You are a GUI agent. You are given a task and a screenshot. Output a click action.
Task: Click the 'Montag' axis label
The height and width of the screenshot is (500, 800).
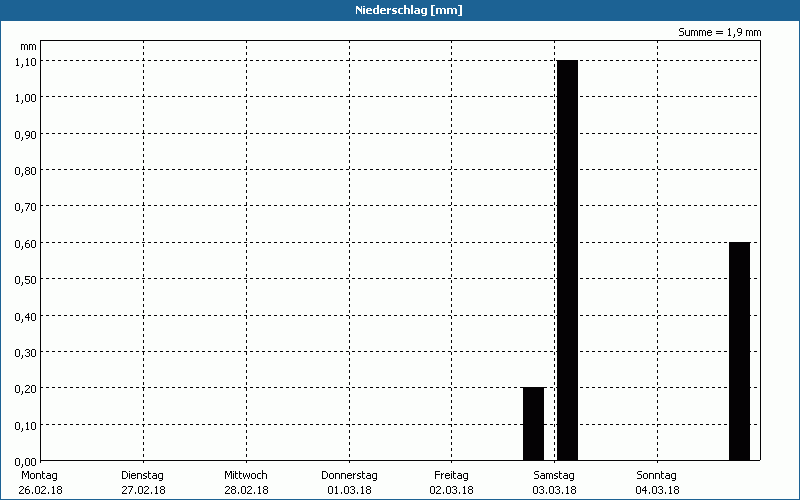40,476
